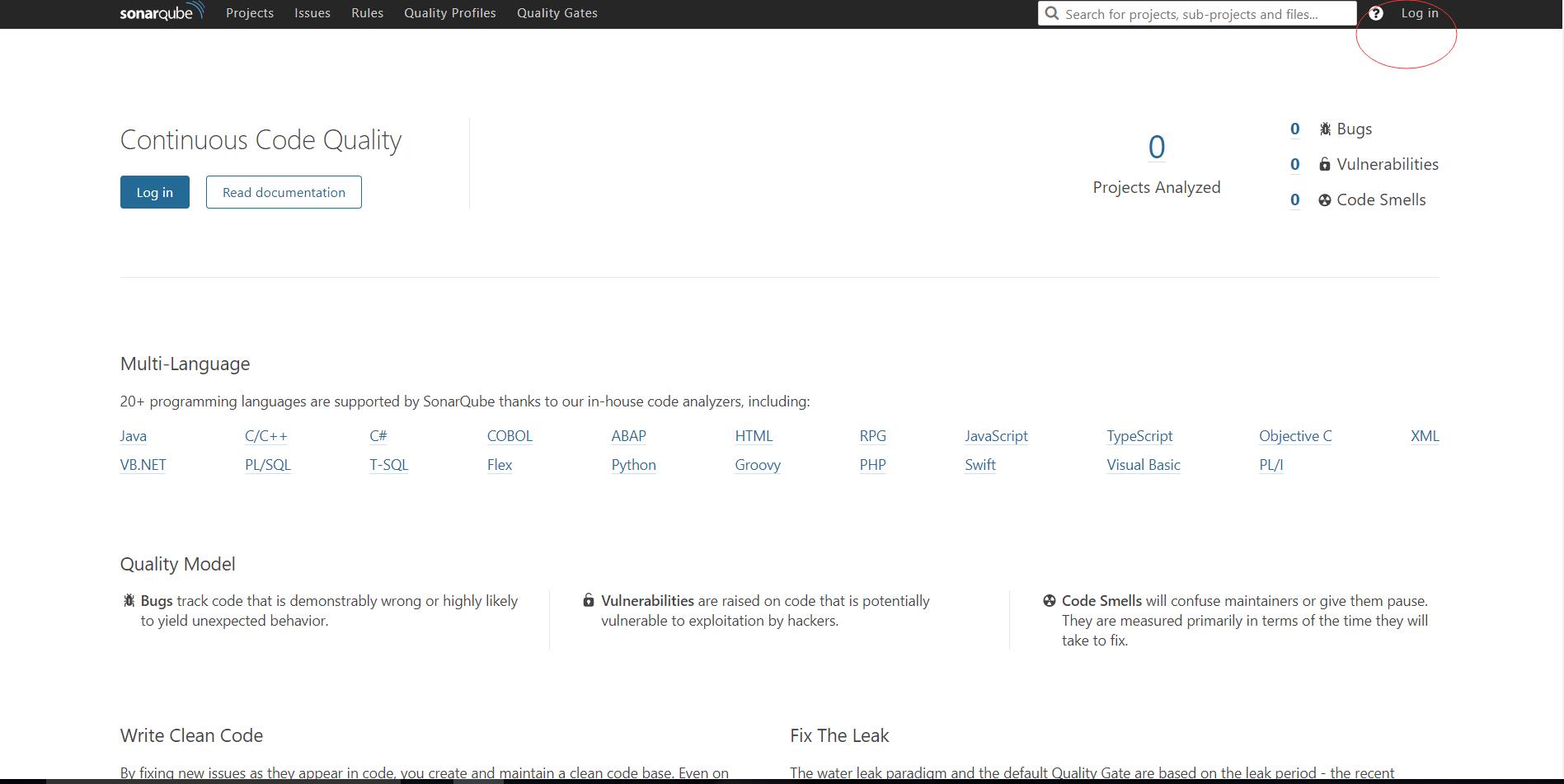Open Read documentation button
The height and width of the screenshot is (784, 1564).
pos(284,192)
